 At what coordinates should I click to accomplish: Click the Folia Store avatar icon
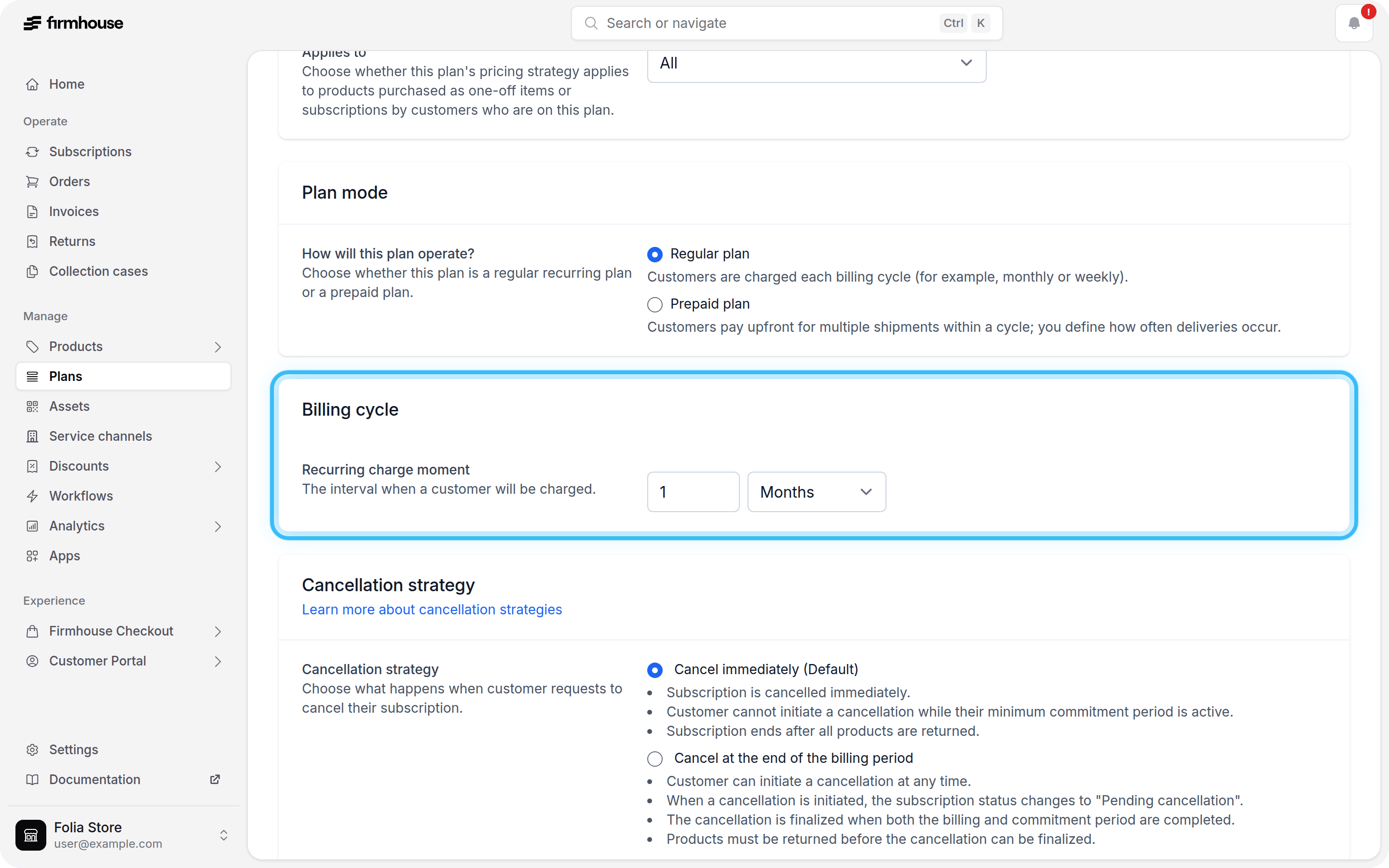[x=31, y=835]
